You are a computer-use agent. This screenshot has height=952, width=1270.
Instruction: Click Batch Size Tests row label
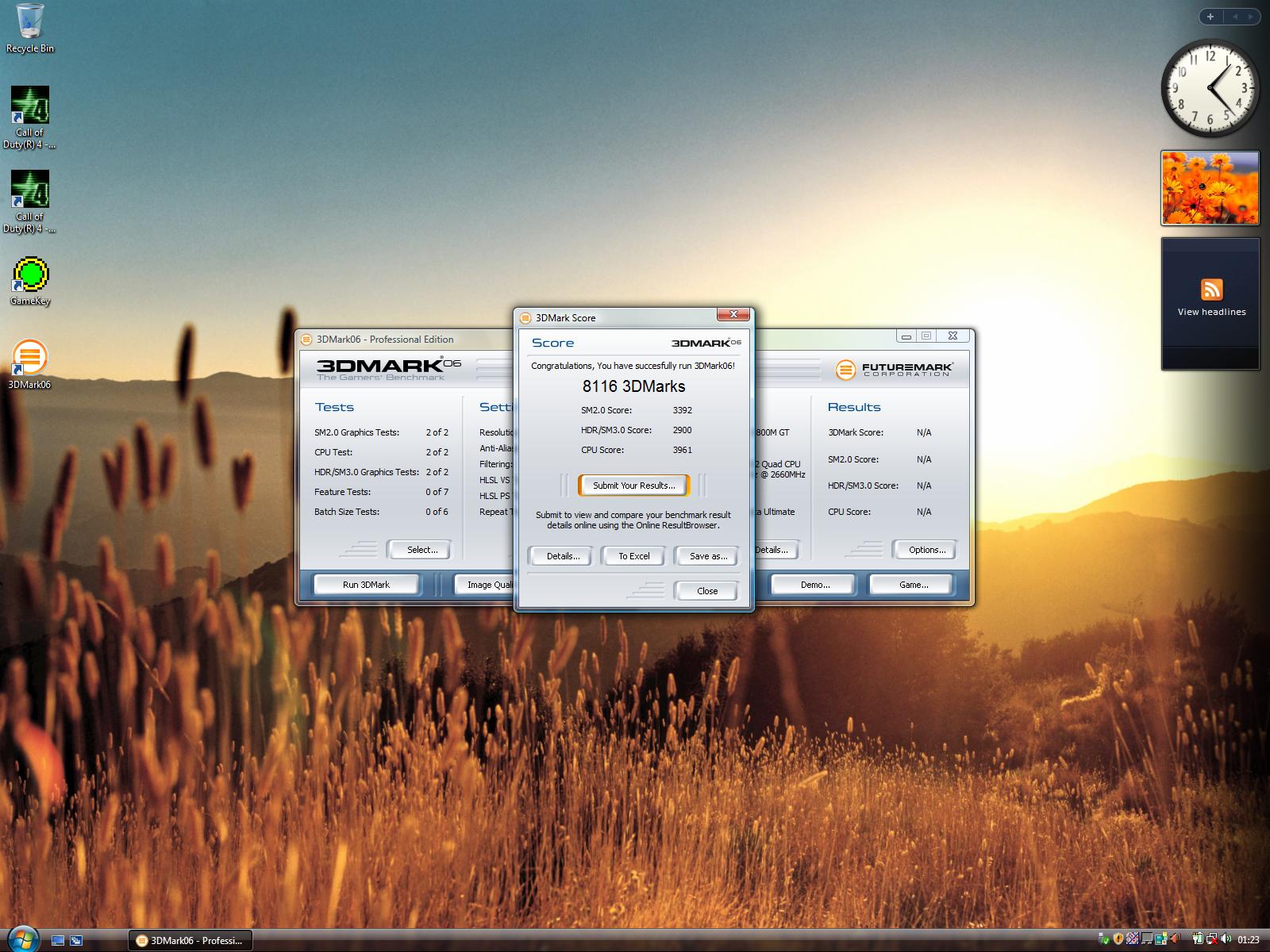tap(347, 512)
